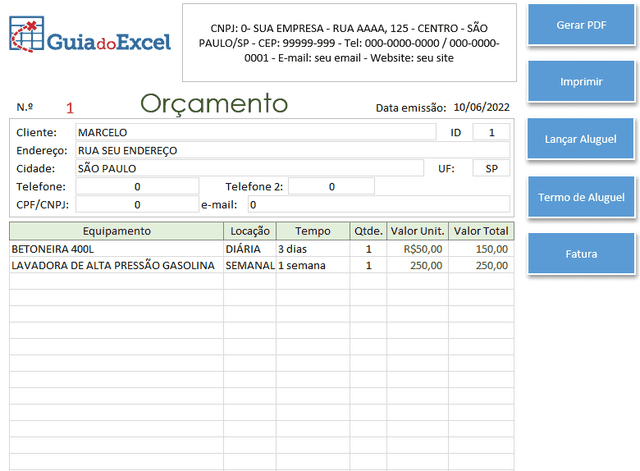
Task: Click the Endereço field RUA SEU ENDEREÇO
Action: pos(293,150)
